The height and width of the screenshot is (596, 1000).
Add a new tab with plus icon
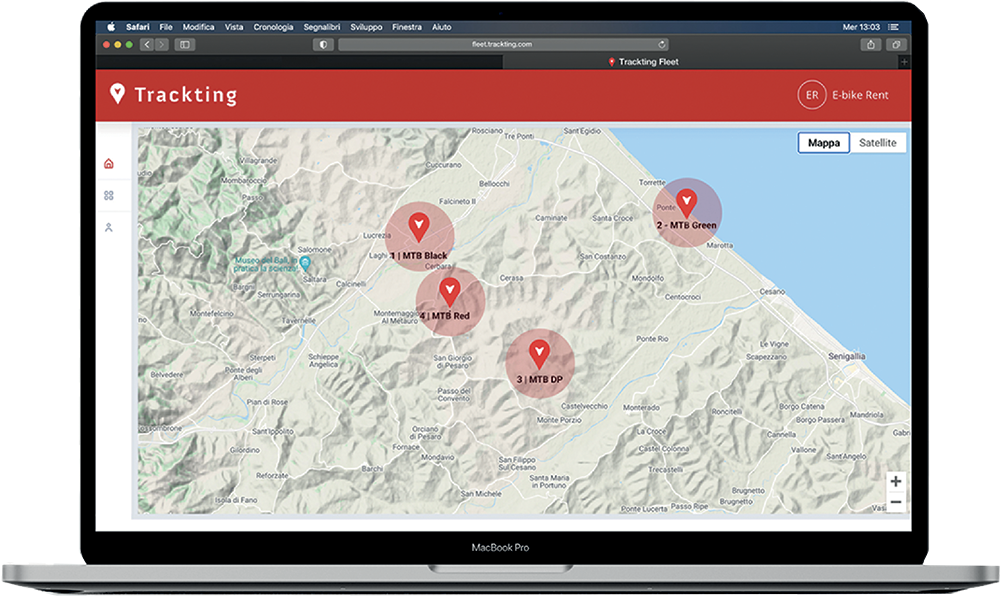click(x=904, y=62)
